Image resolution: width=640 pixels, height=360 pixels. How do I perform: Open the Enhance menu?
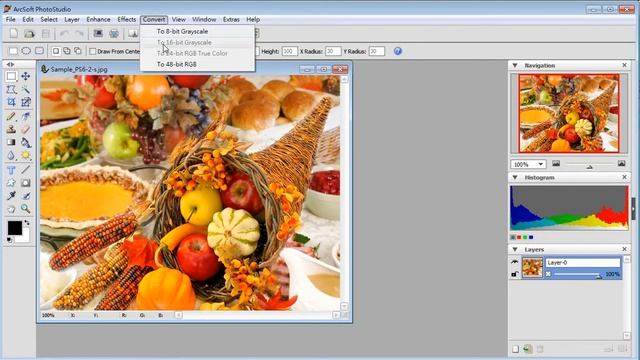pos(98,20)
